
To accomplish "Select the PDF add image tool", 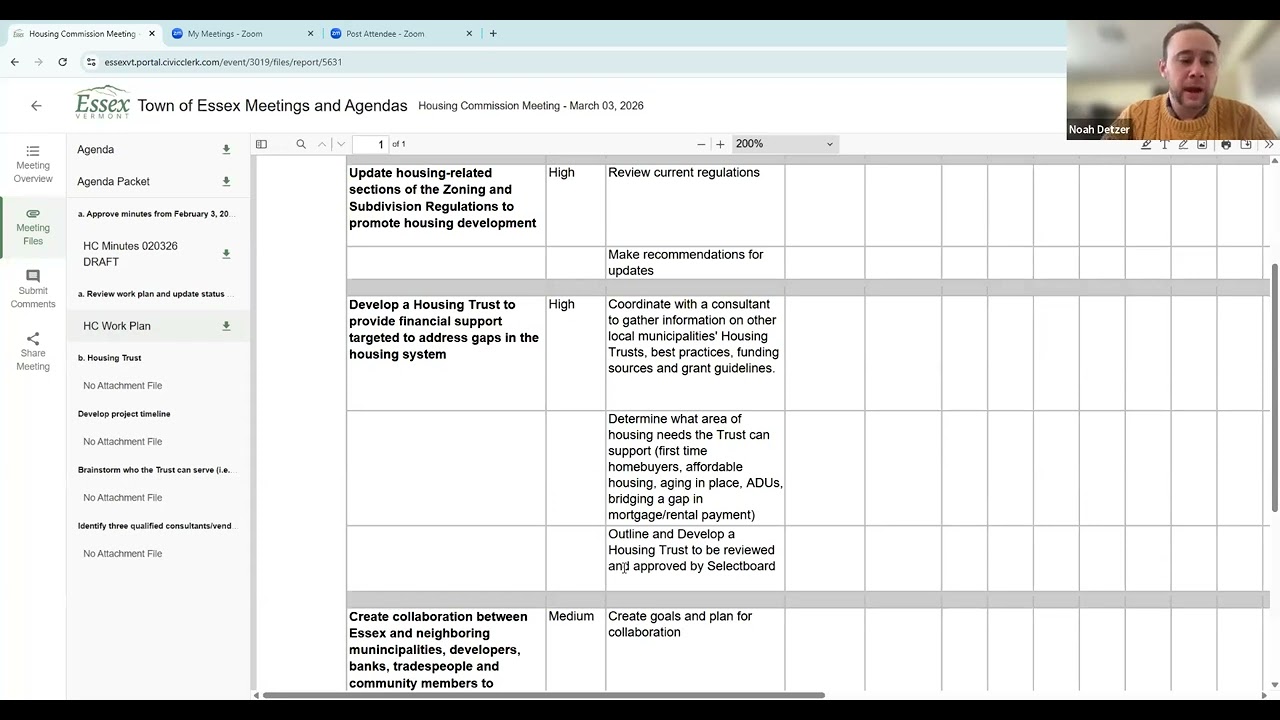I will [x=1202, y=144].
